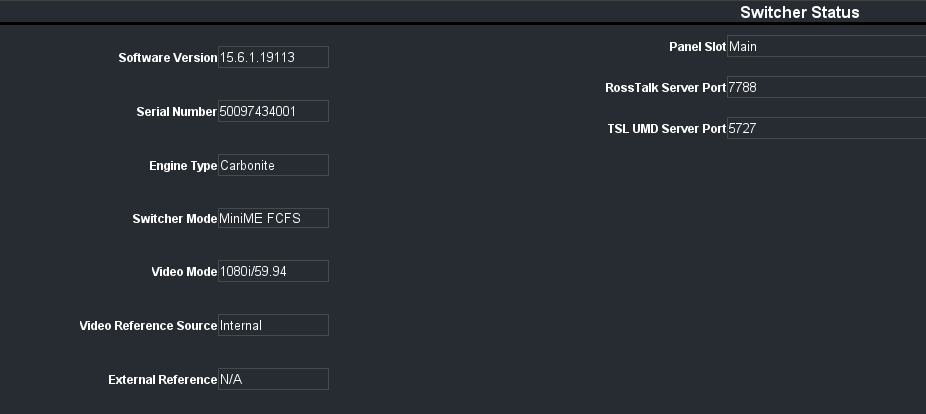Click the External Reference label
This screenshot has height=414, width=926.
pyautogui.click(x=162, y=380)
